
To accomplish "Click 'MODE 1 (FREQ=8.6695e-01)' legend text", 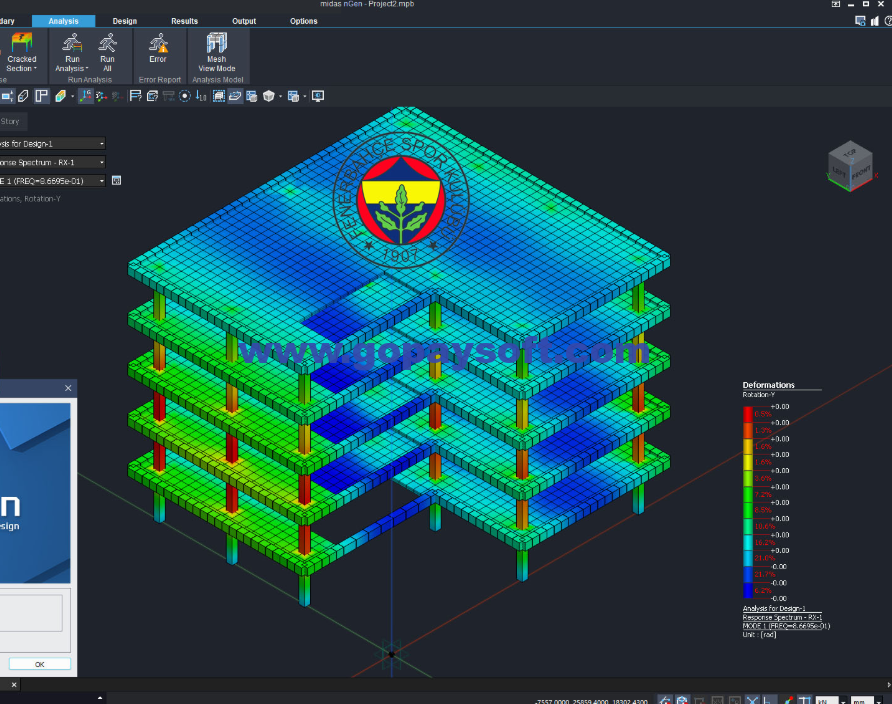I will [x=786, y=626].
